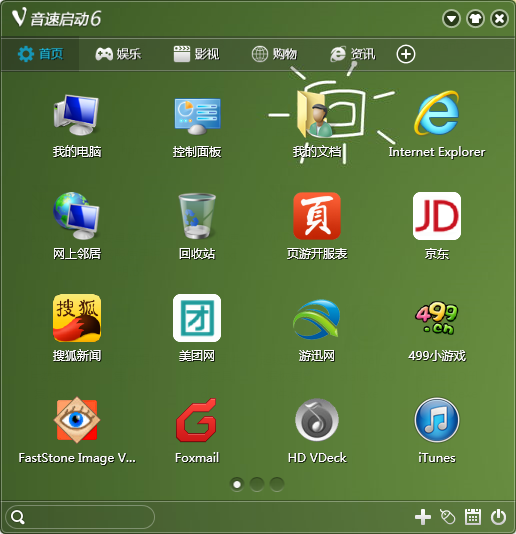Select first page indicator dot

pos(237,484)
